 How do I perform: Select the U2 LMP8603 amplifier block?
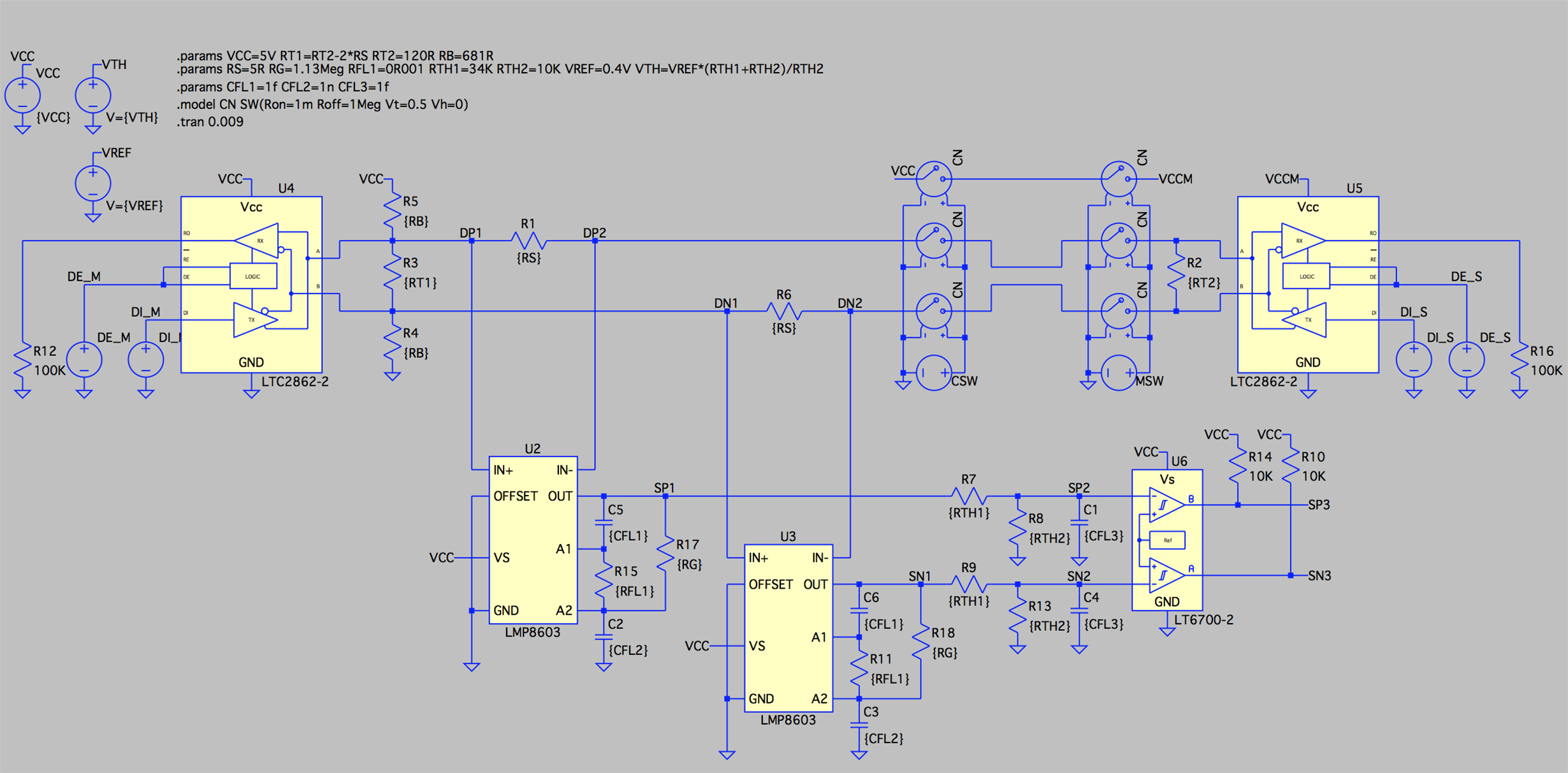click(x=533, y=540)
